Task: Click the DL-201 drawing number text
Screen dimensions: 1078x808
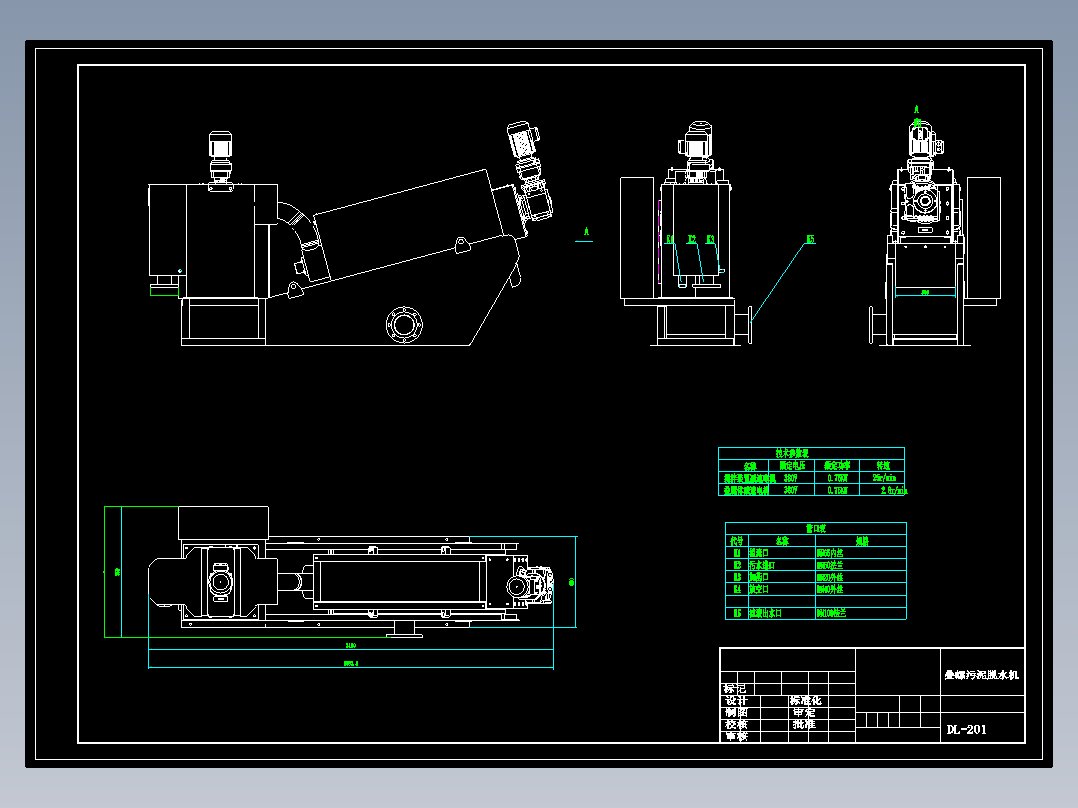Action: [966, 730]
